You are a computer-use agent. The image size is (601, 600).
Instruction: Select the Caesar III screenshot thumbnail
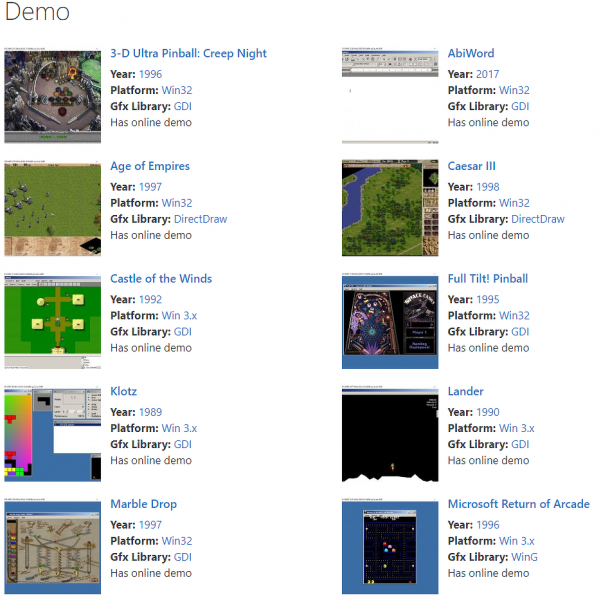(x=390, y=208)
